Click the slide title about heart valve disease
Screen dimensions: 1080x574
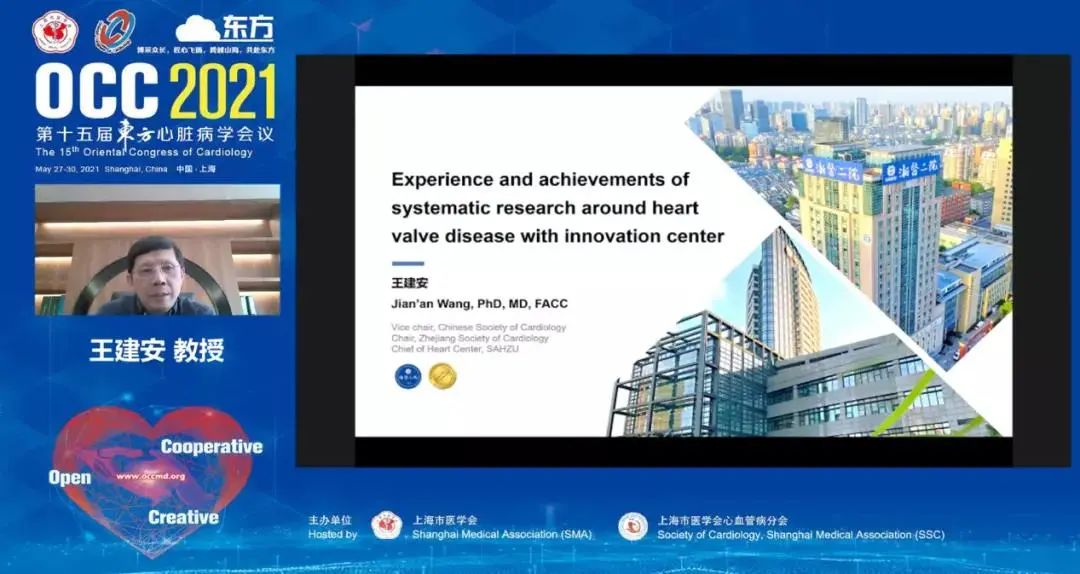[557, 208]
